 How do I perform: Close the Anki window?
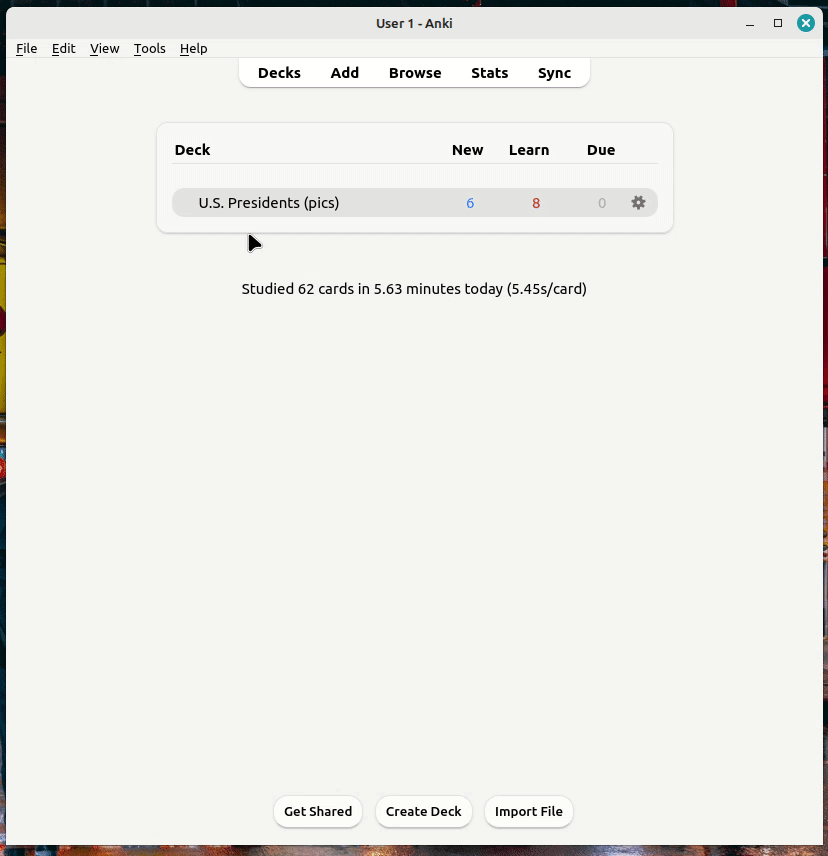pyautogui.click(x=805, y=23)
